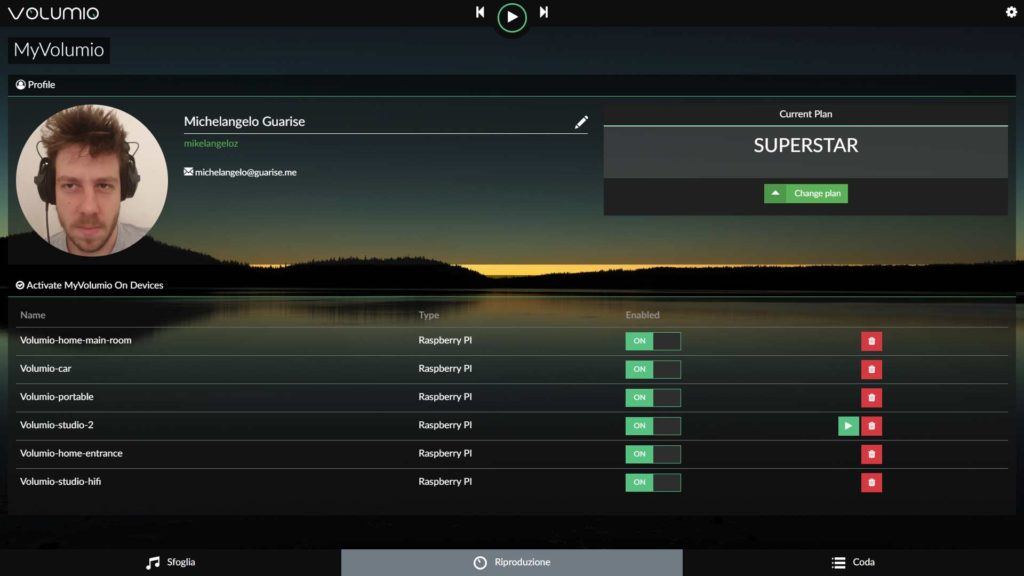Select the Riproduzione playback tab
1024x576 pixels.
[x=511, y=562]
